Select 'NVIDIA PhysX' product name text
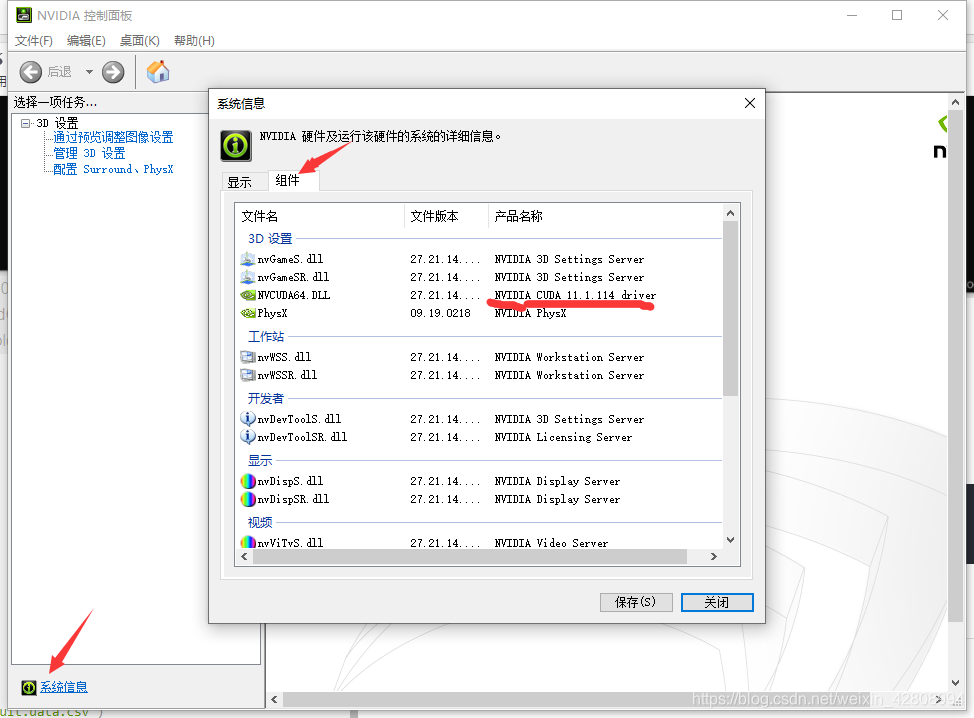The height and width of the screenshot is (718, 974). 530,313
